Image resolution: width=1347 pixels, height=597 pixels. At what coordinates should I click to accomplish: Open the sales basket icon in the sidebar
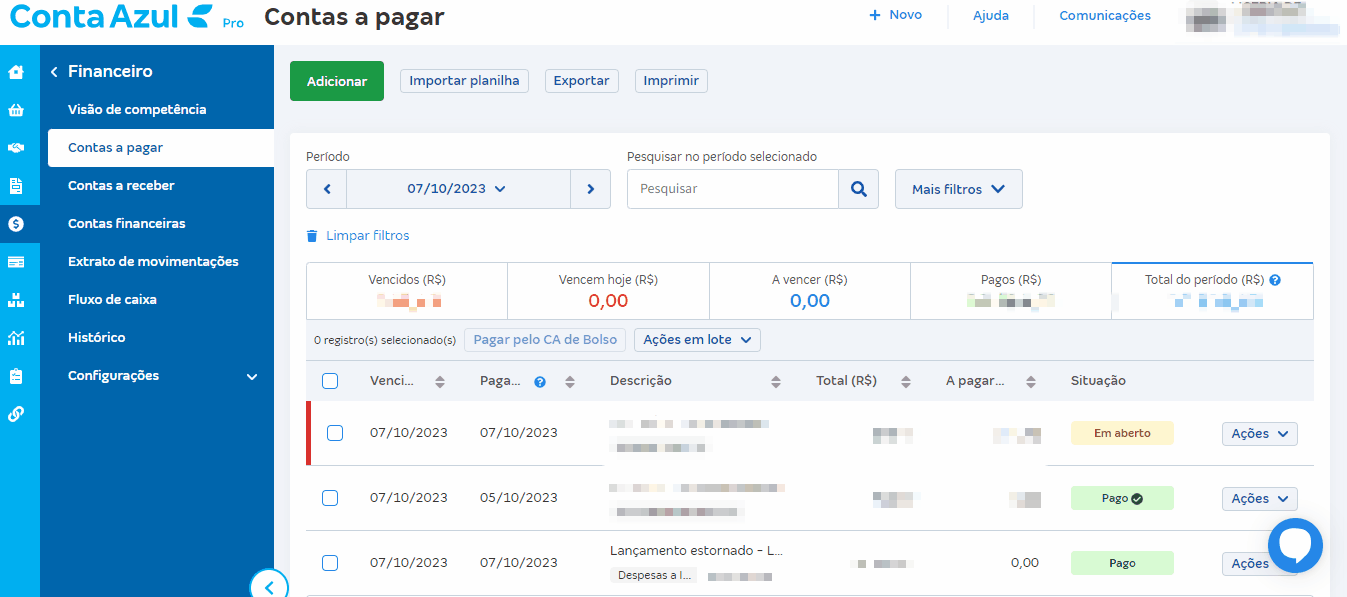pyautogui.click(x=18, y=110)
